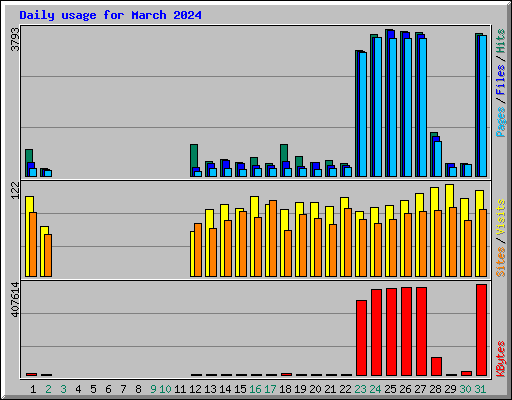Click day 23 on the x-axis
This screenshot has height=400, width=512.
pyautogui.click(x=360, y=389)
